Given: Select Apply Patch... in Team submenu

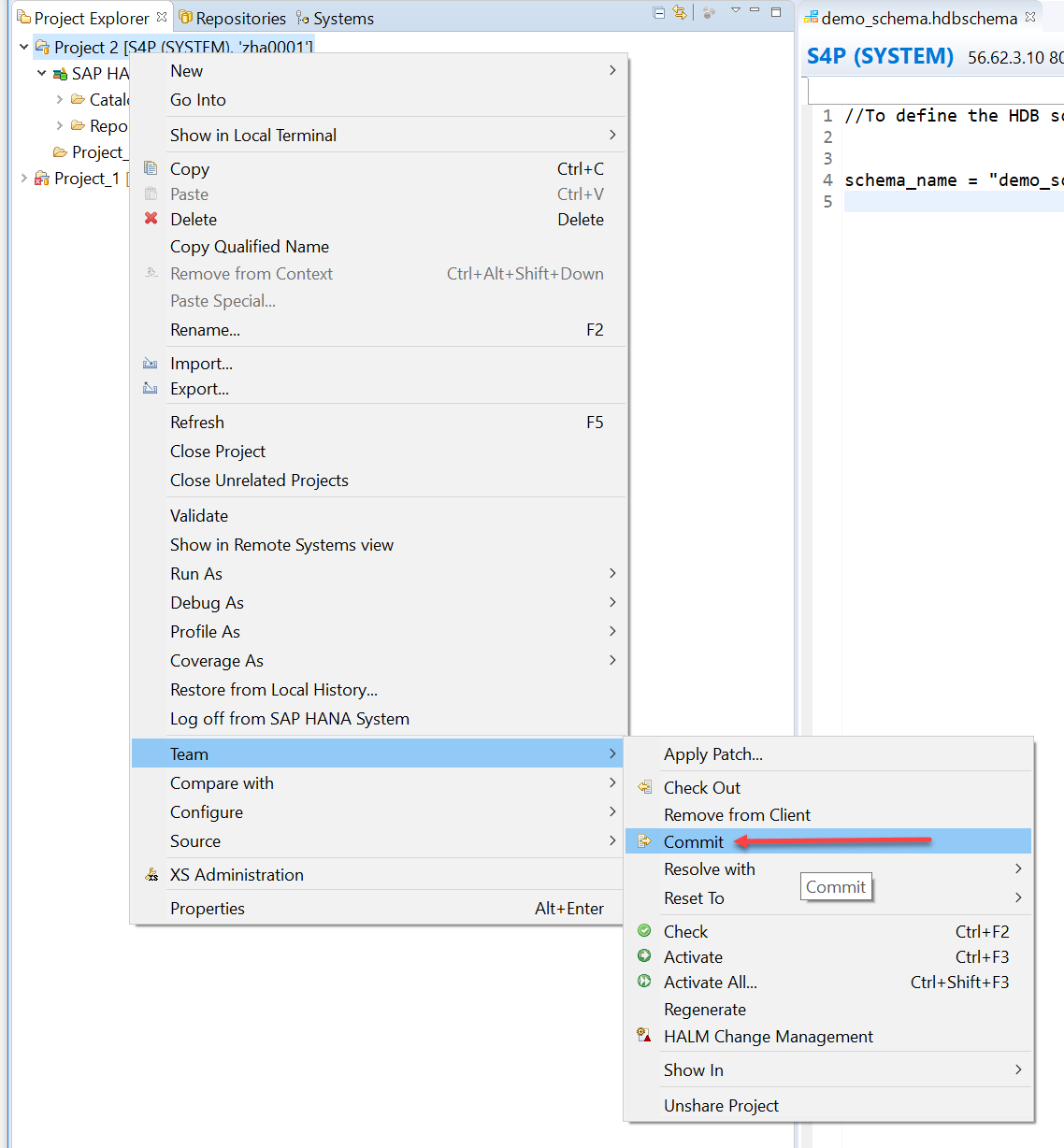Looking at the screenshot, I should pos(828,754).
